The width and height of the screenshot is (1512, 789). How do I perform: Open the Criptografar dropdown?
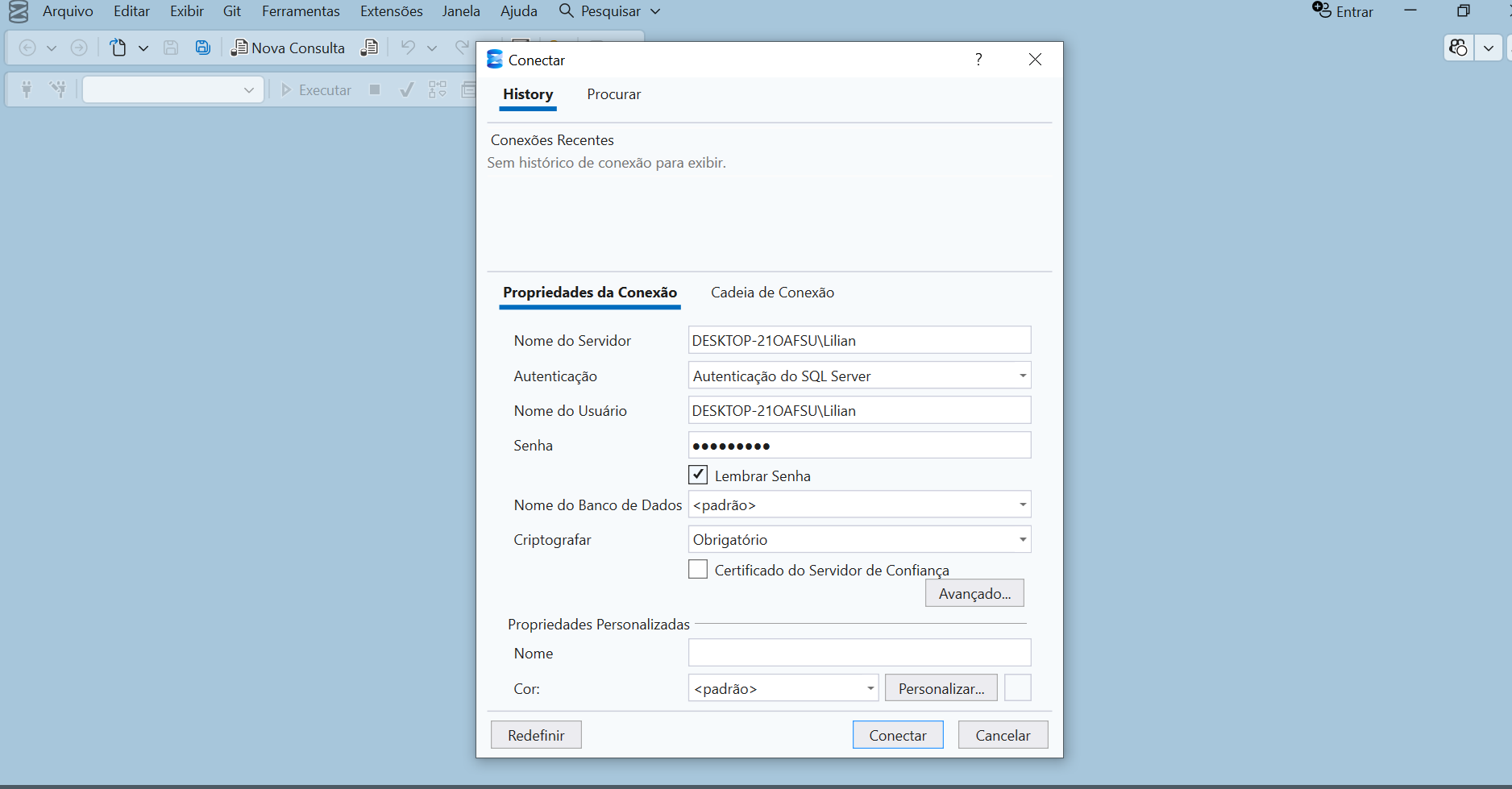coord(859,539)
